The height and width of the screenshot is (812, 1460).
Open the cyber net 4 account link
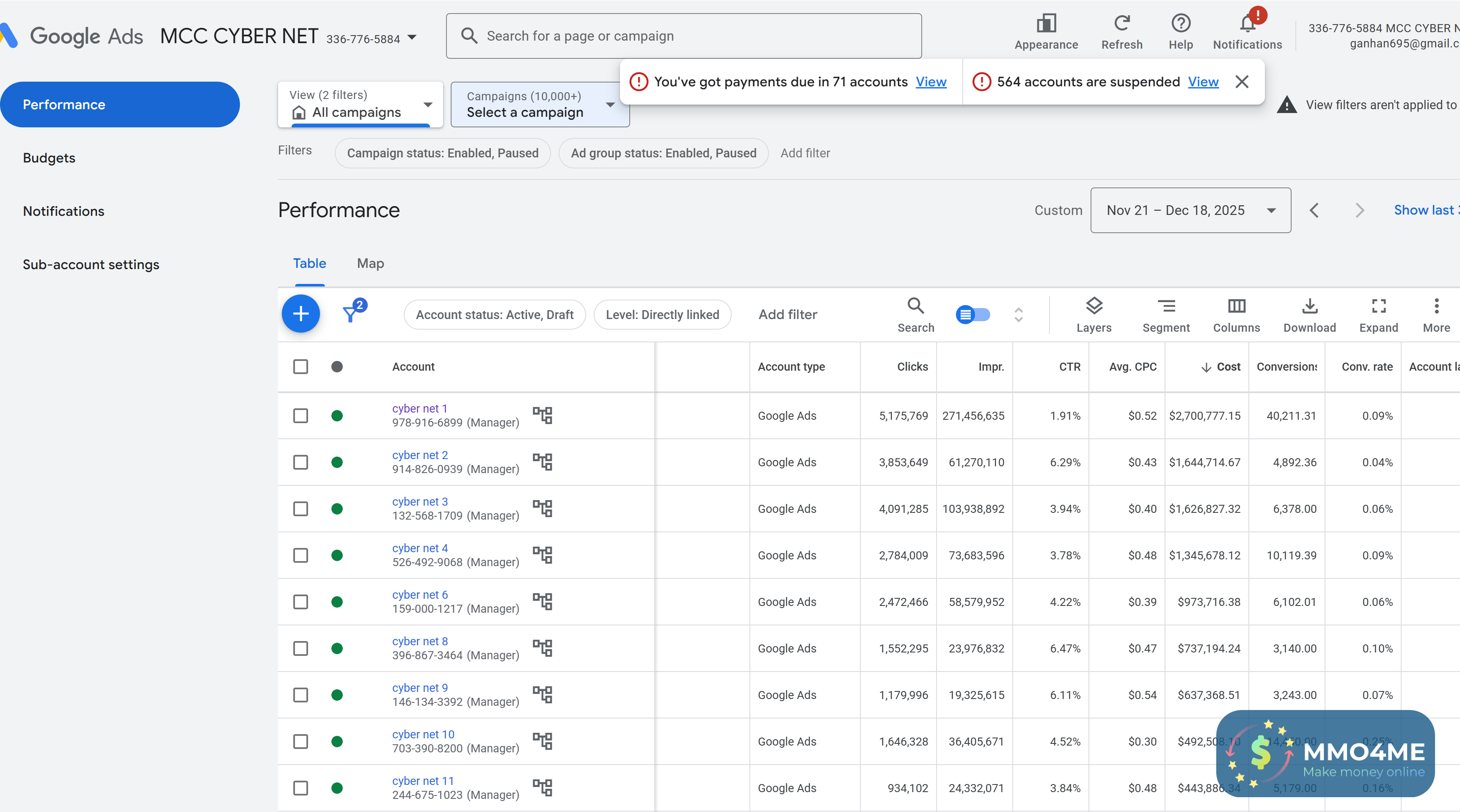[419, 548]
